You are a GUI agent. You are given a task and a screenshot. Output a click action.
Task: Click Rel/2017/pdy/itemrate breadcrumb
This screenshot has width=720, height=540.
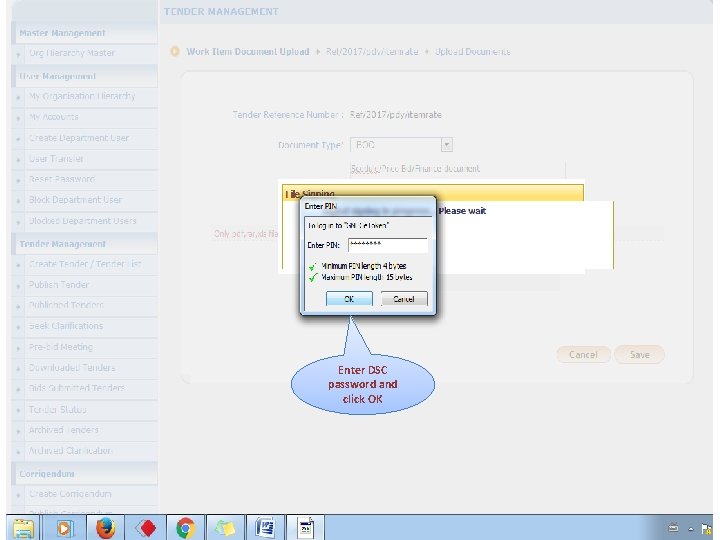(x=372, y=51)
